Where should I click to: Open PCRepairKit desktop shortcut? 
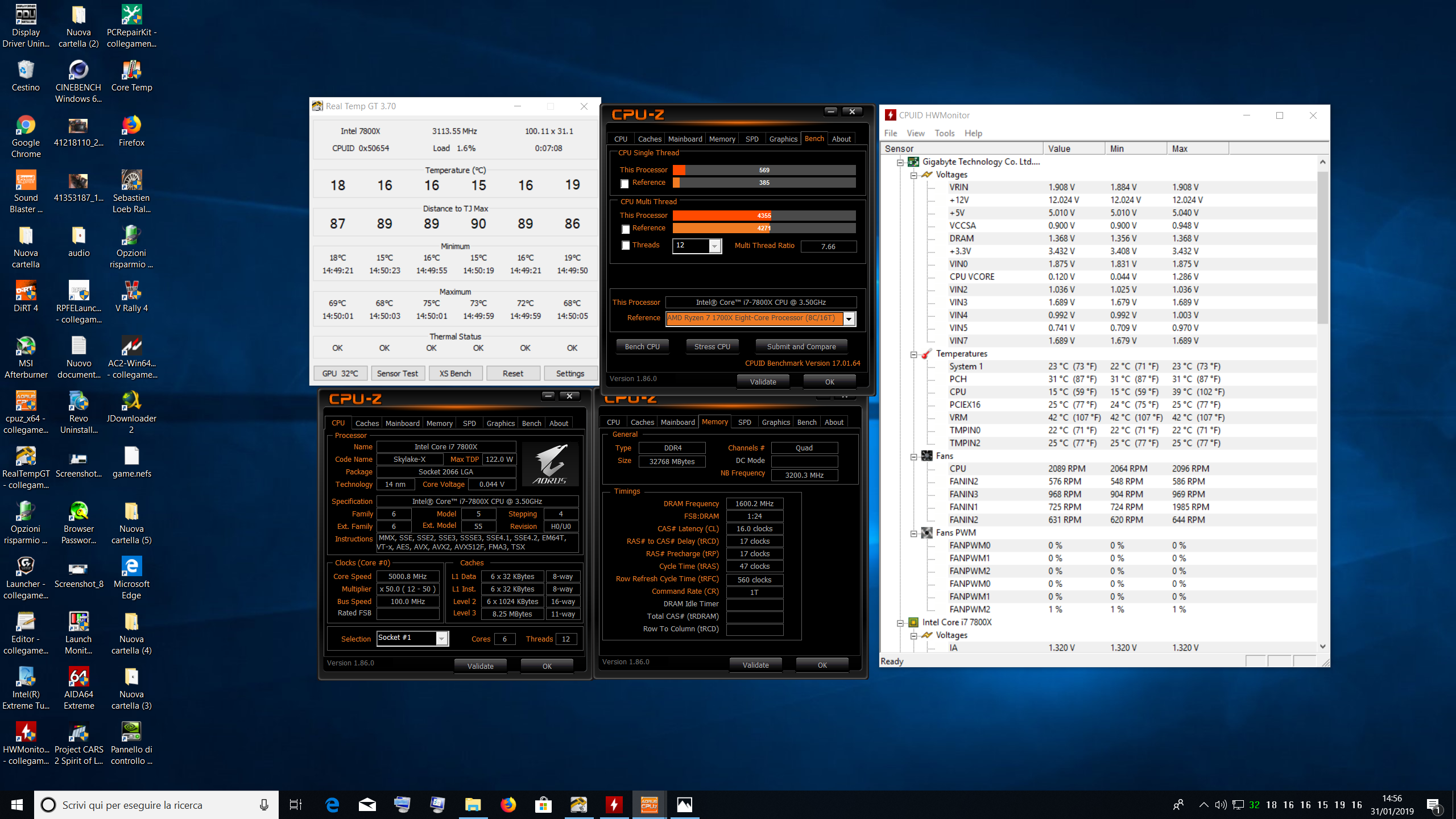click(x=131, y=27)
